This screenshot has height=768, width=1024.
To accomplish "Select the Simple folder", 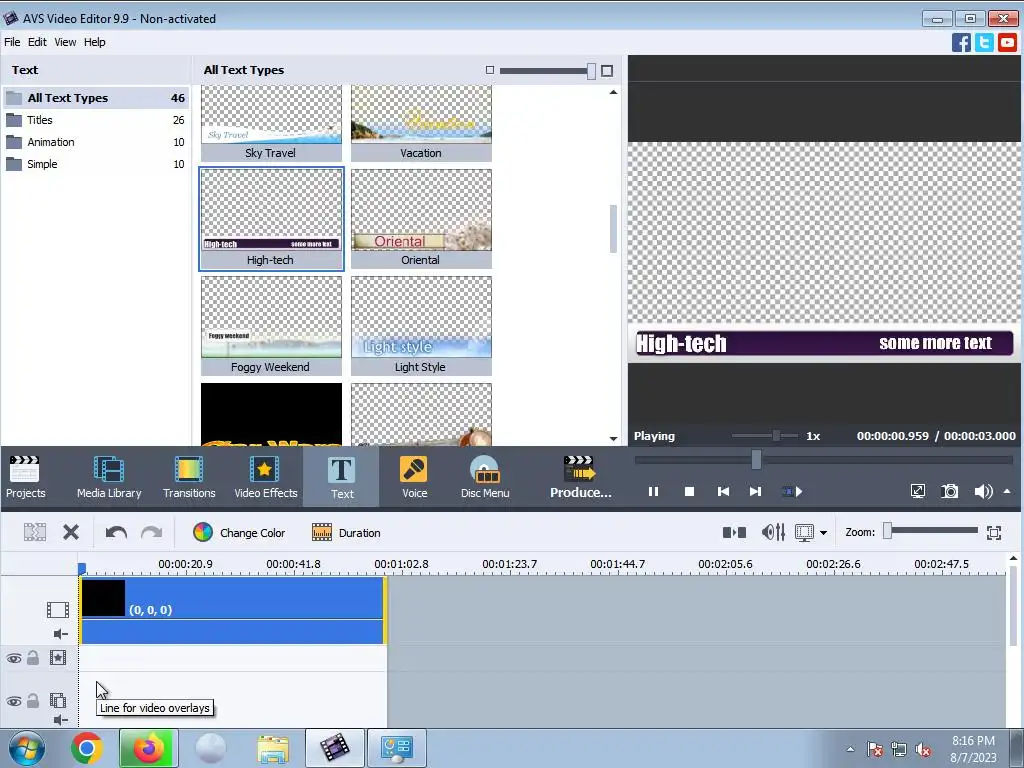I will point(96,165).
